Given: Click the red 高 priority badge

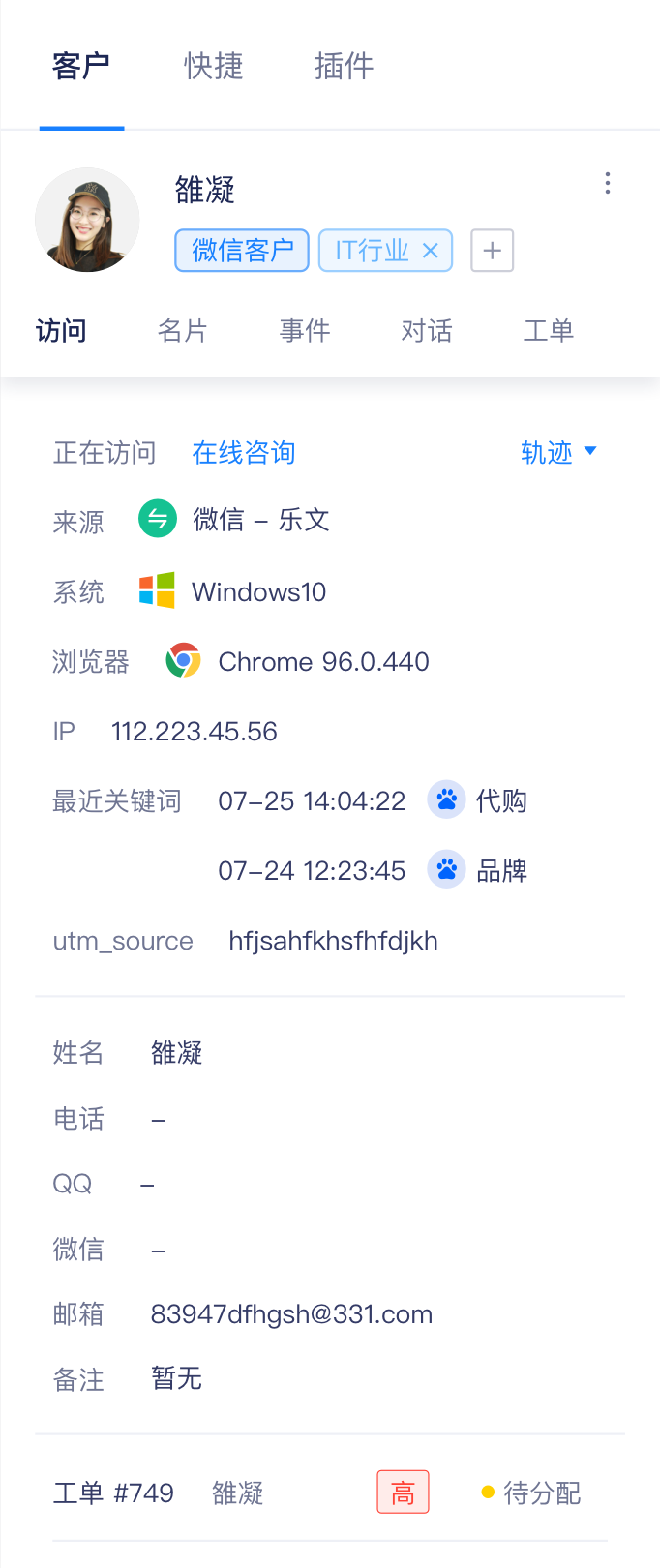Looking at the screenshot, I should (x=403, y=1493).
